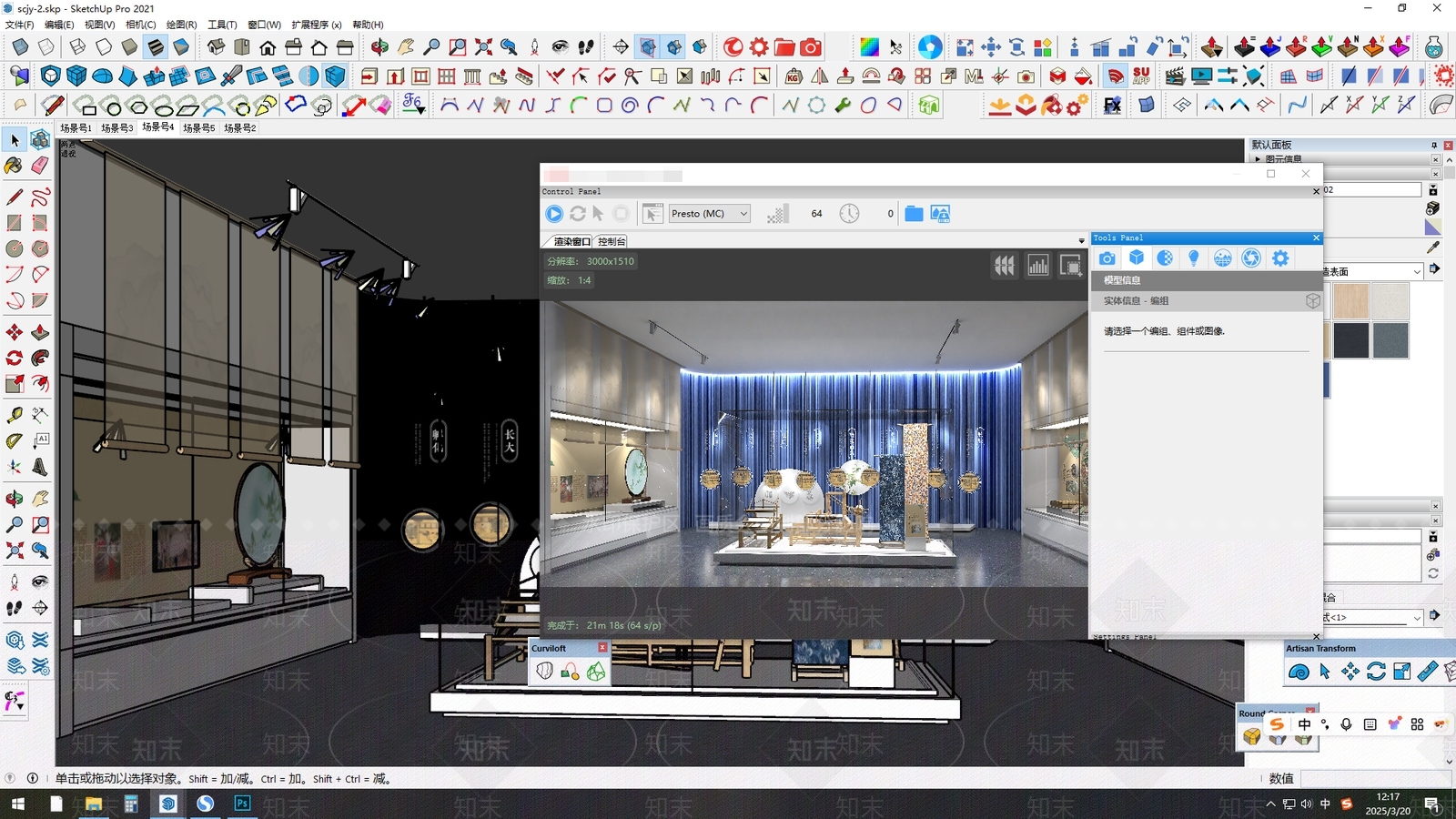Switch to scene tab 场景号1
Image resolution: width=1456 pixels, height=819 pixels.
(76, 128)
